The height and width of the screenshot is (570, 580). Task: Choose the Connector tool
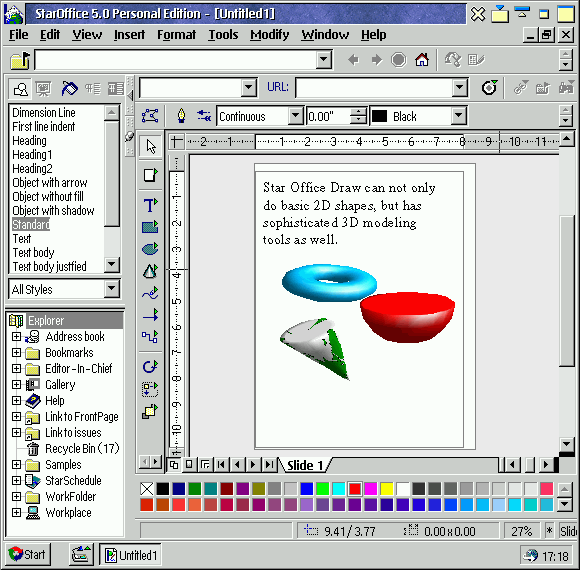coord(150,337)
